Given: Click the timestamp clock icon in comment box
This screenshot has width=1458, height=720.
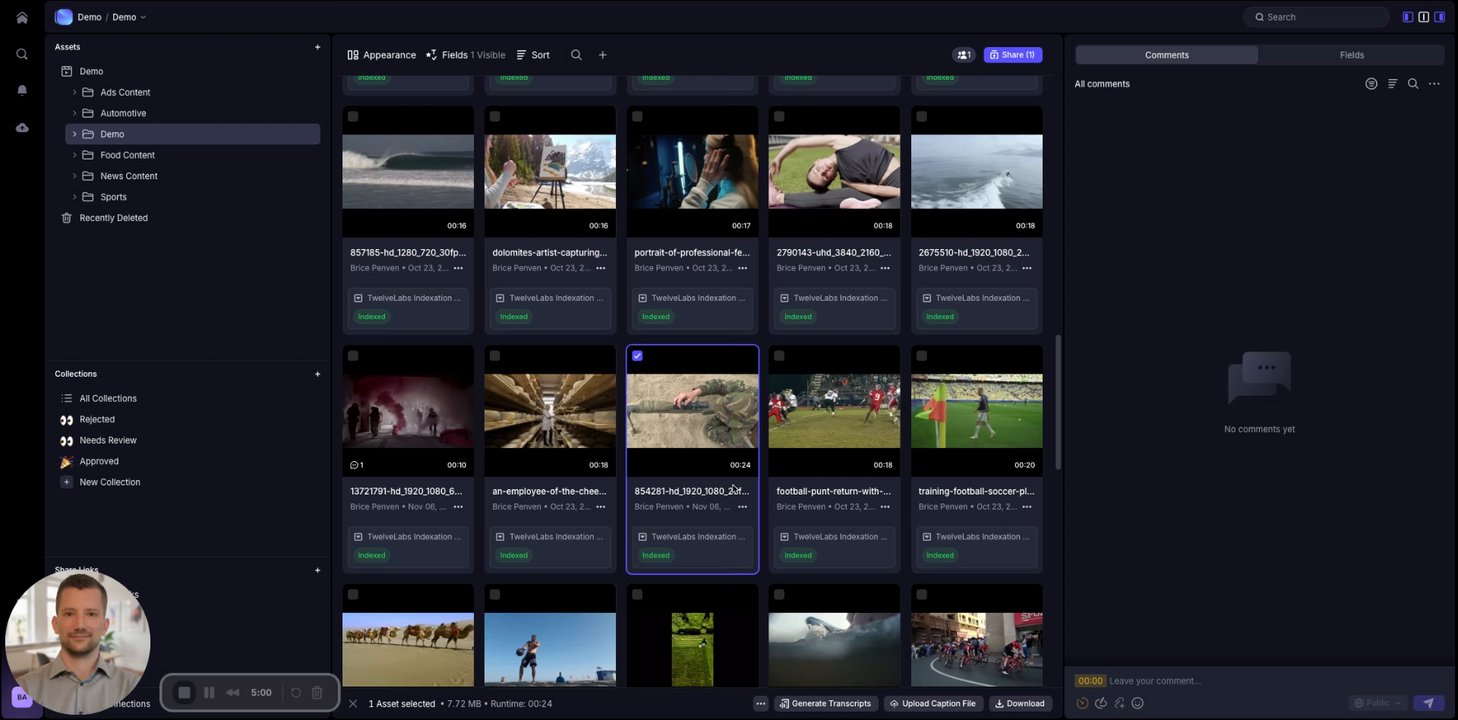Looking at the screenshot, I should 1082,703.
